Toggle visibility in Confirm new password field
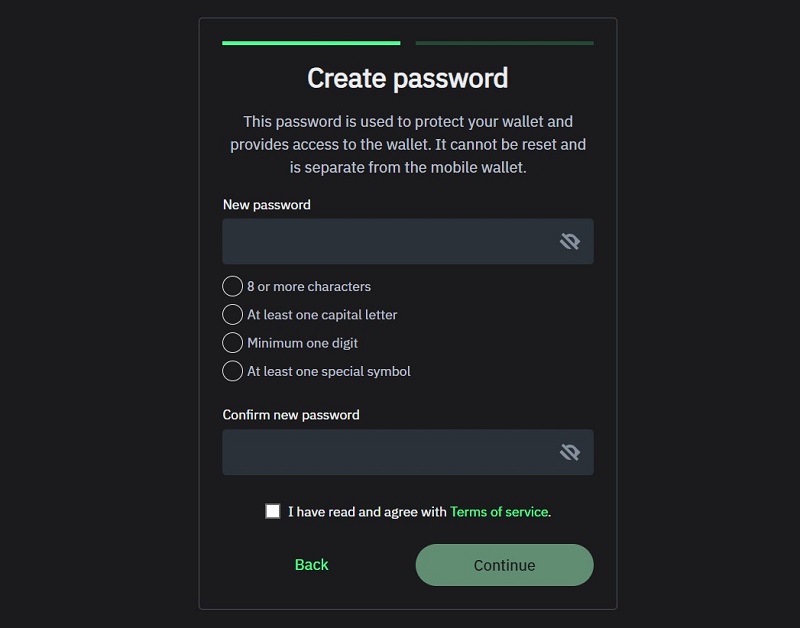The image size is (800, 628). [570, 452]
